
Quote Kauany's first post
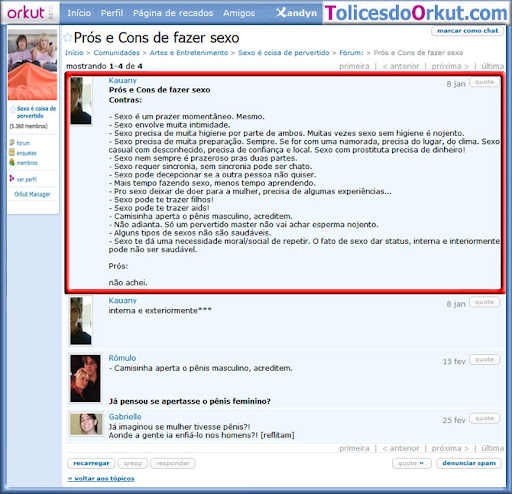tap(484, 82)
